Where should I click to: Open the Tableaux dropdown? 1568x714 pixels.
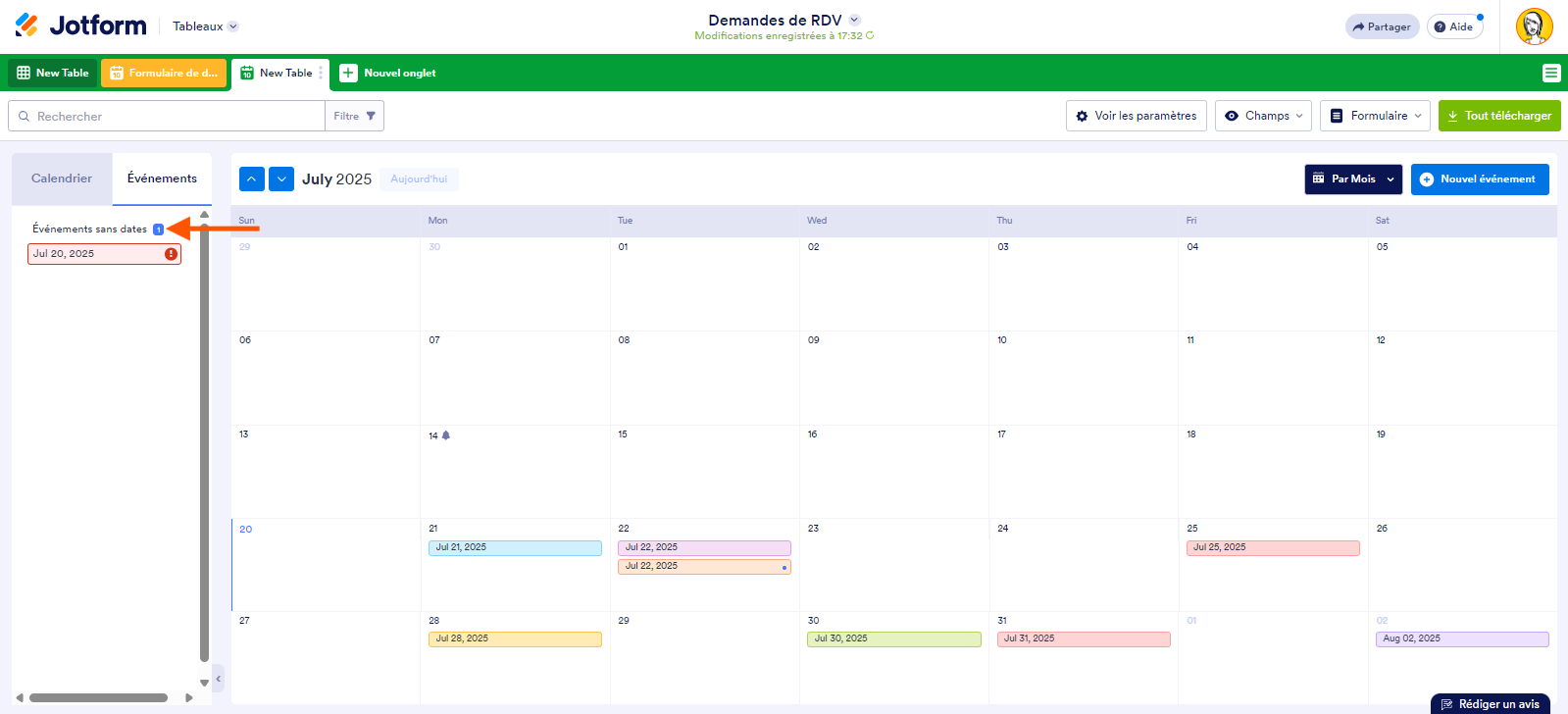pyautogui.click(x=205, y=26)
